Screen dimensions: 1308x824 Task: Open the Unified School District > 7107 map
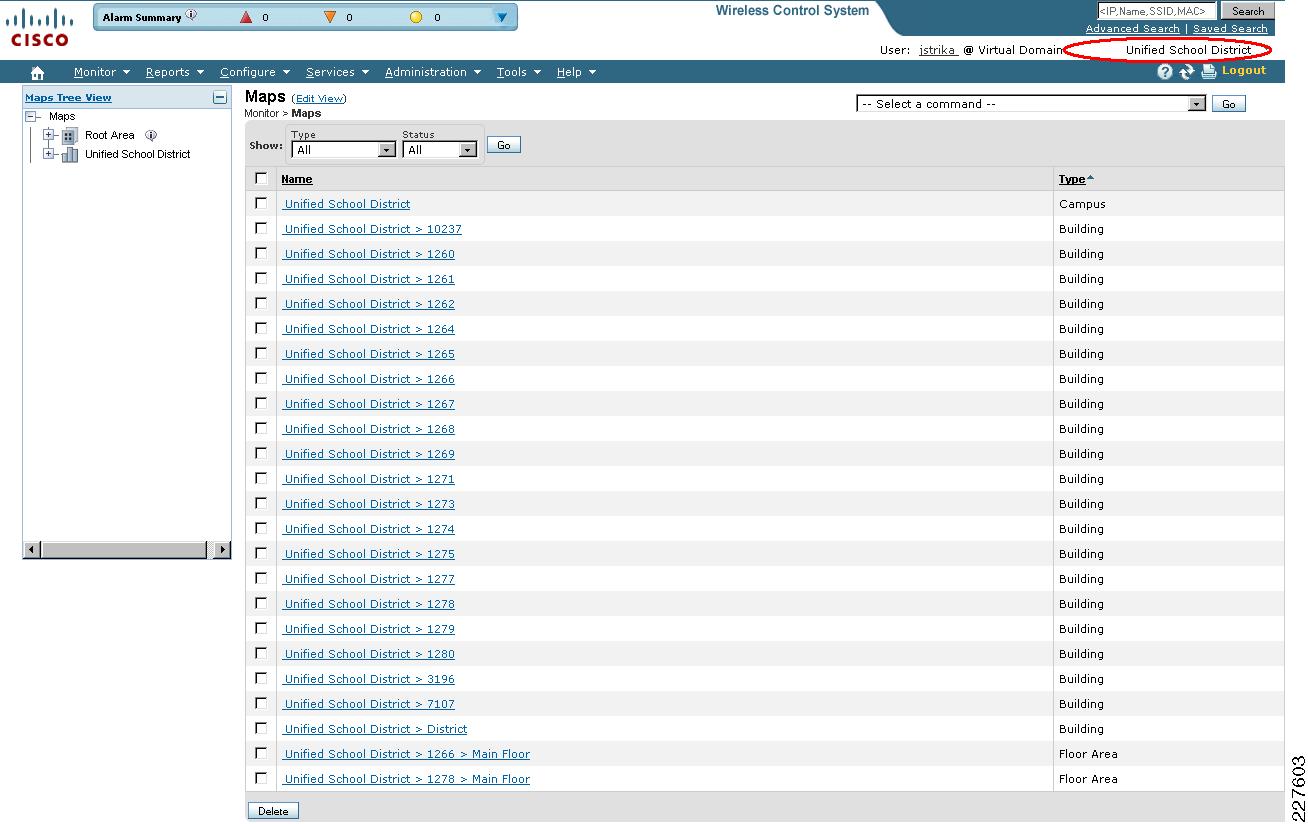point(369,704)
